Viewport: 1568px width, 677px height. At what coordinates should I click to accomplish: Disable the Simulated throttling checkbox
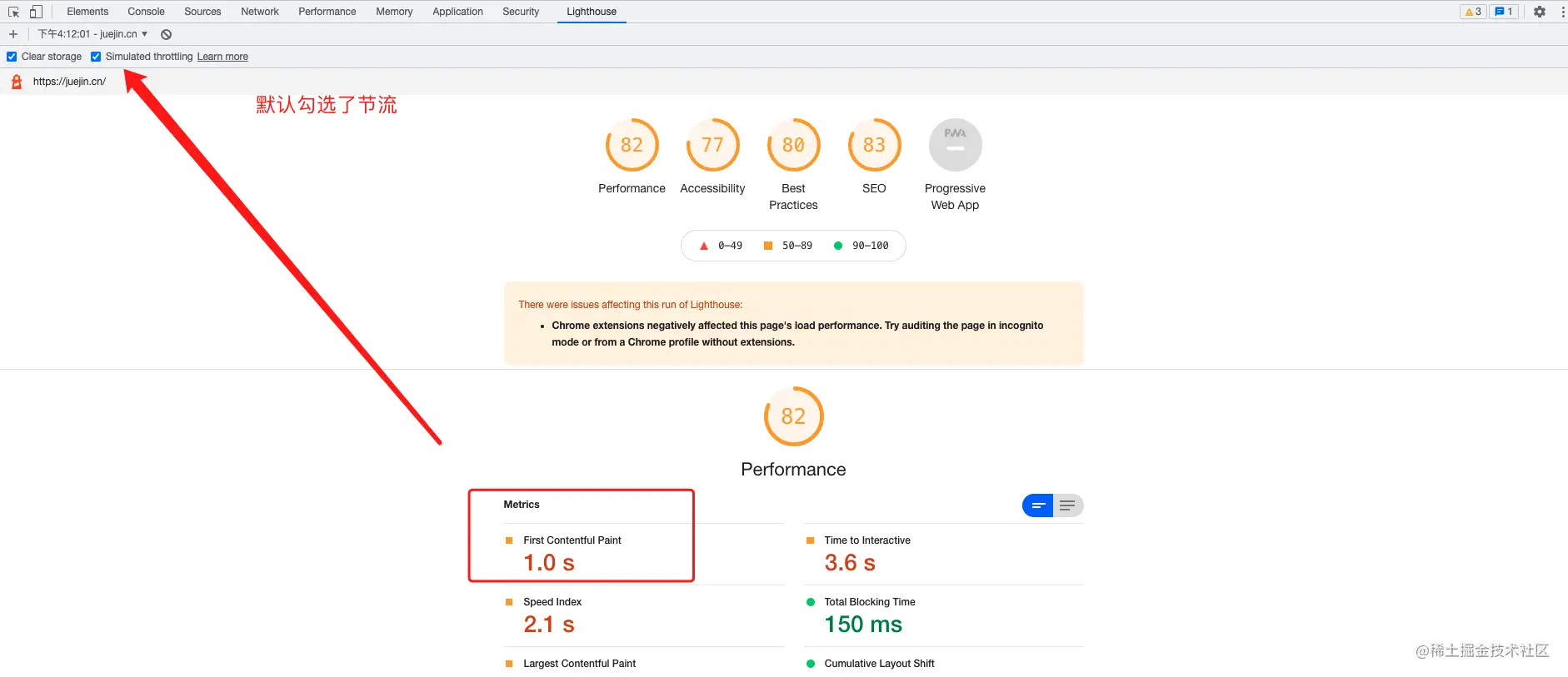click(96, 57)
